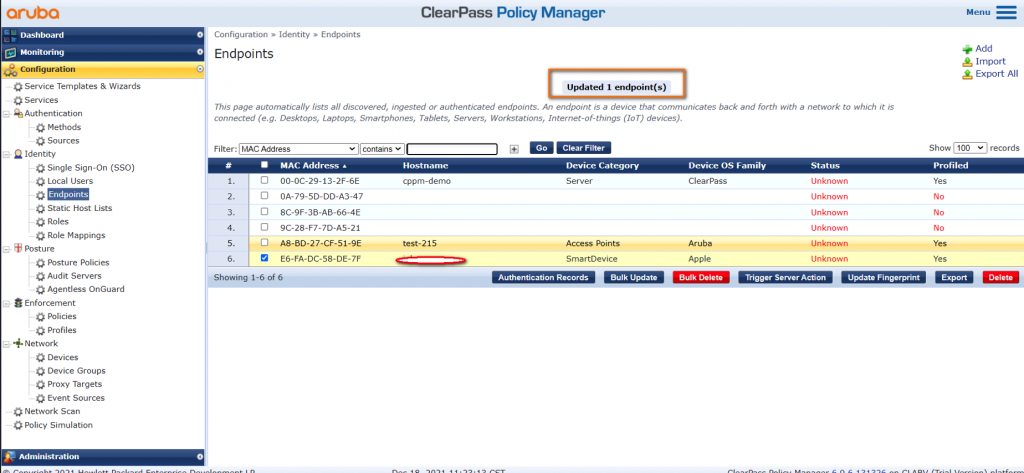The width and height of the screenshot is (1024, 473).
Task: Open Enforcement Profiles in tree
Action: coord(61,331)
